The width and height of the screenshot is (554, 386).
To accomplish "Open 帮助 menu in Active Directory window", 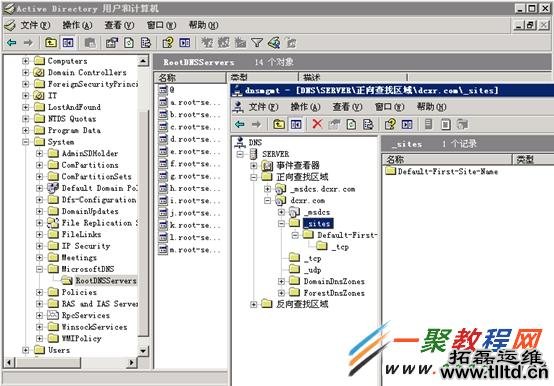I will (204, 25).
